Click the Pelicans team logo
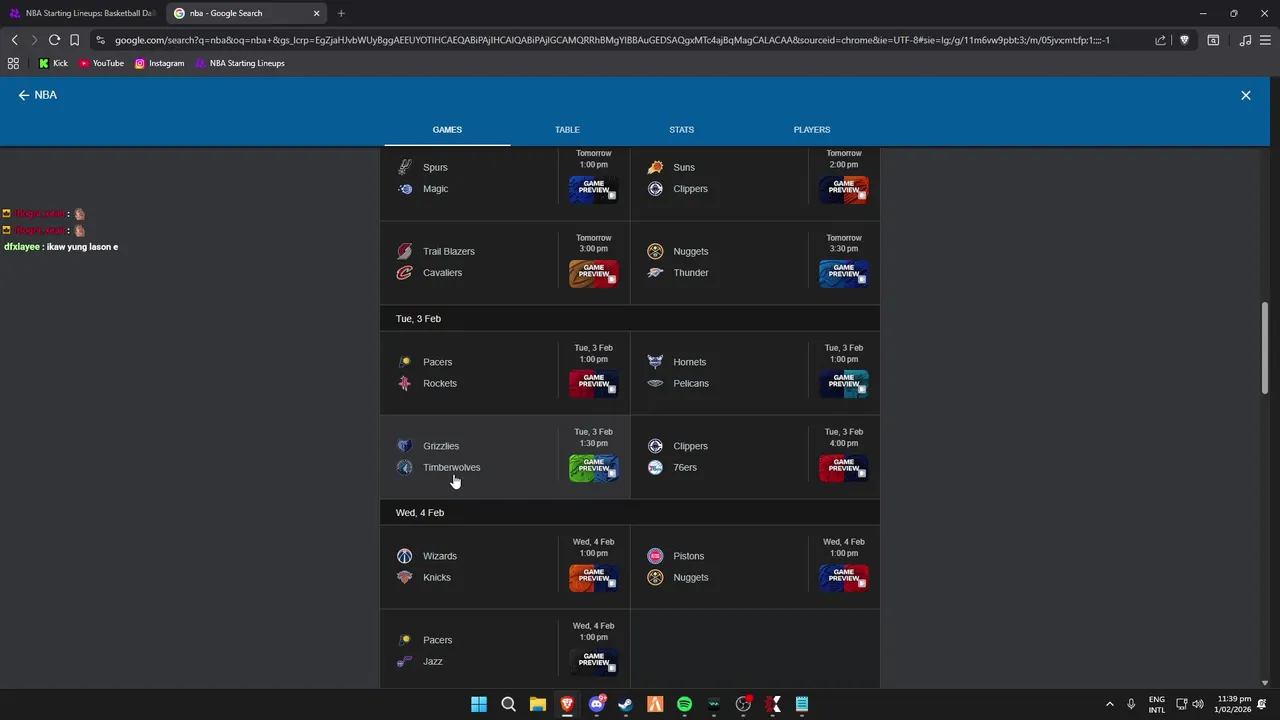The height and width of the screenshot is (720, 1280). [655, 383]
